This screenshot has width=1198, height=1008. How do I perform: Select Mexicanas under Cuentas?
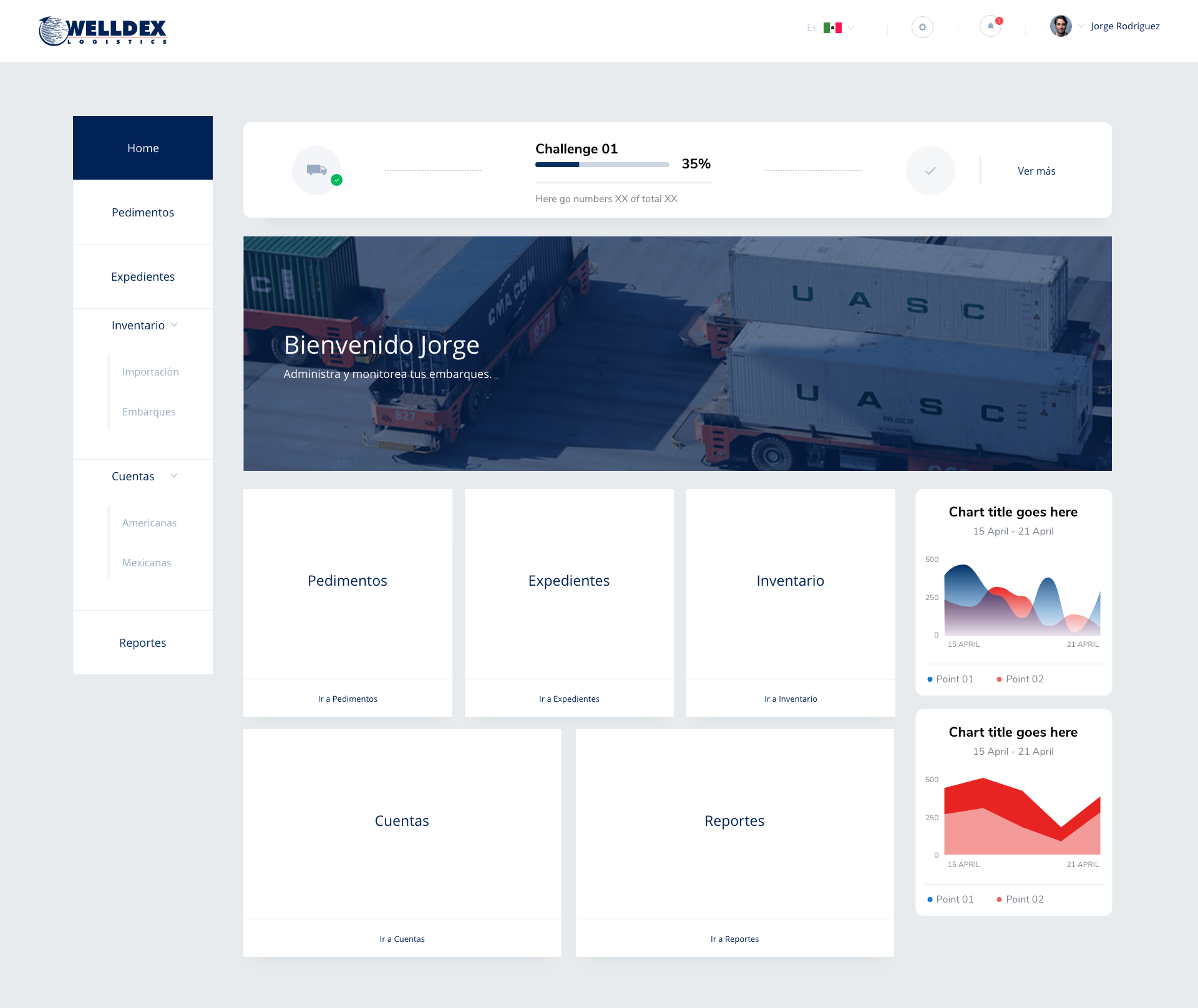click(x=147, y=563)
